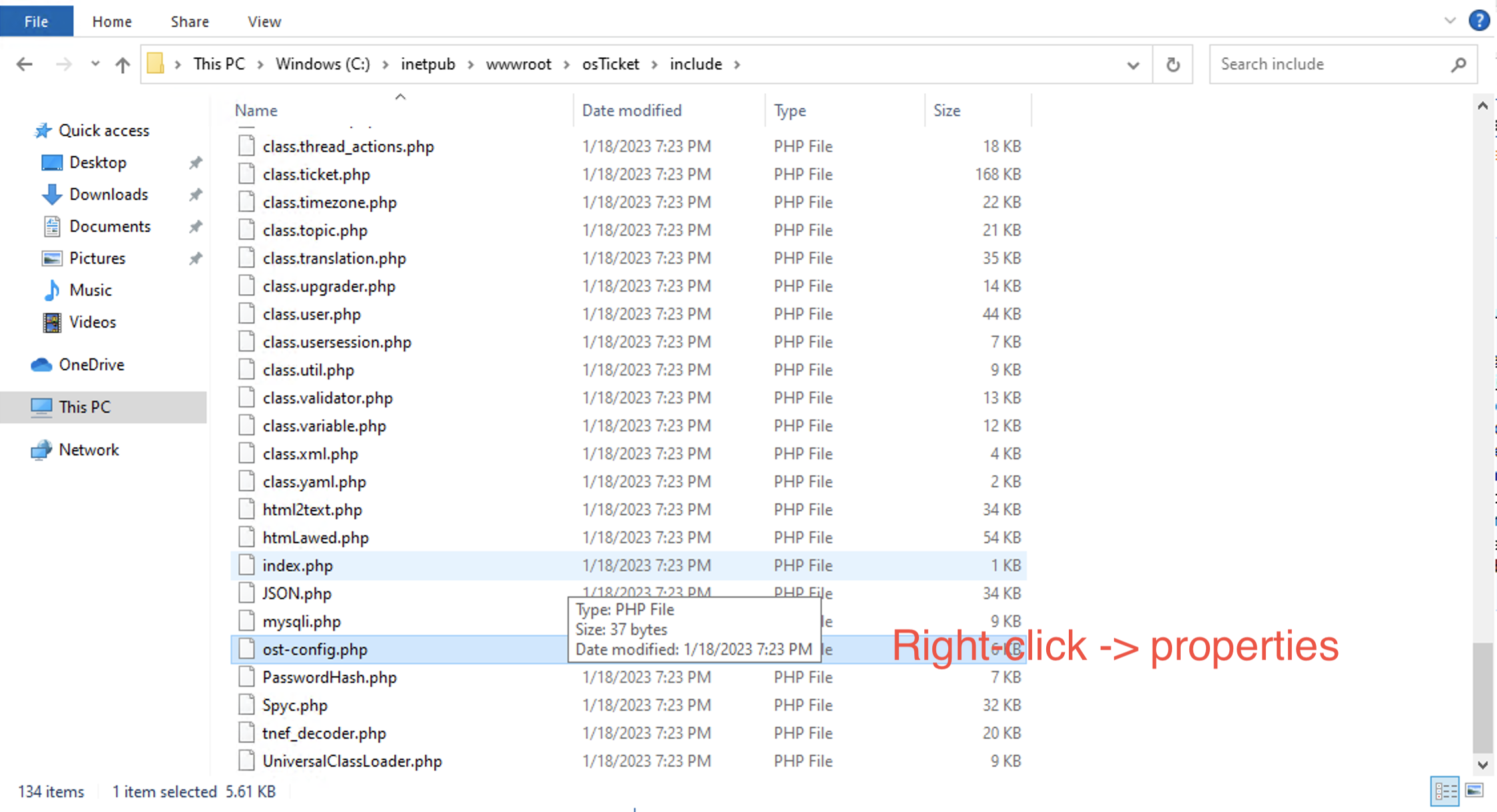Collapse the ribbon with the chevron

pyautogui.click(x=1450, y=21)
